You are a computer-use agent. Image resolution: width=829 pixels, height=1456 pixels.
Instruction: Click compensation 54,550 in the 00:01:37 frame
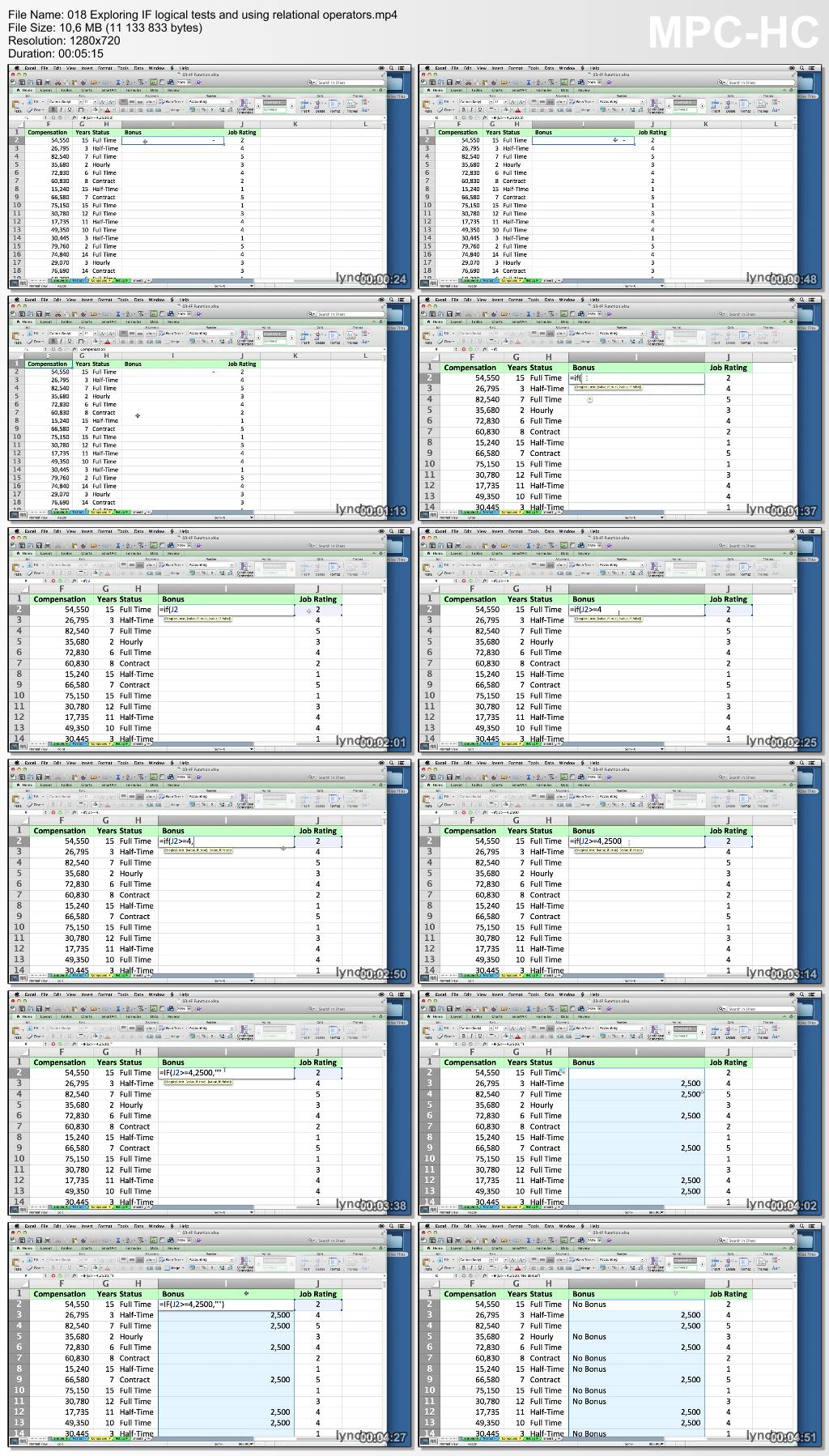pyautogui.click(x=487, y=377)
